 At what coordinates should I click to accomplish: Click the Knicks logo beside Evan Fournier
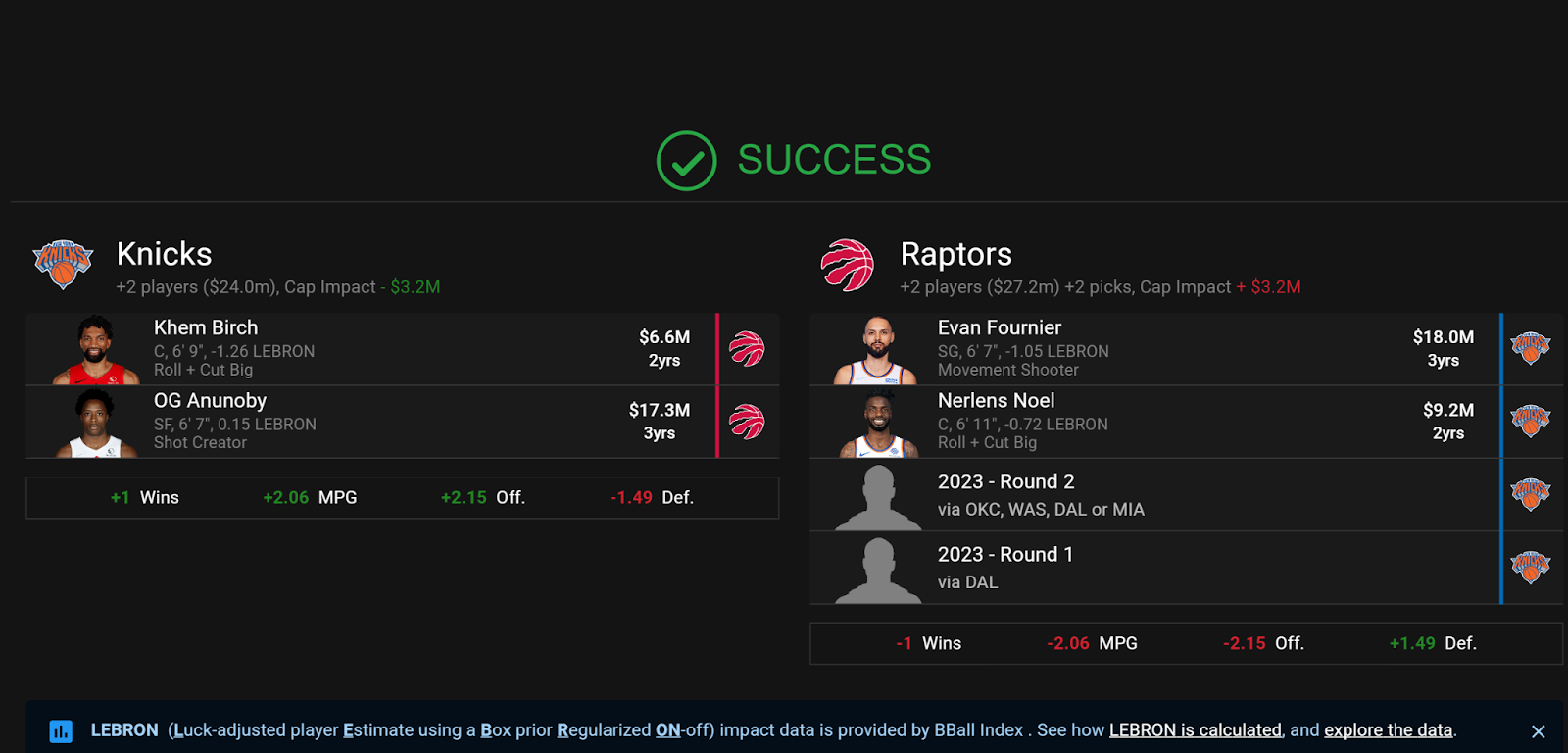pos(1531,348)
